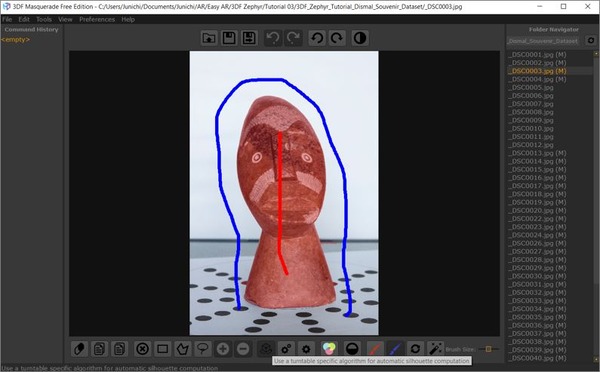Save the mask using the floppy icon
This screenshot has width=600, height=372.
click(229, 38)
